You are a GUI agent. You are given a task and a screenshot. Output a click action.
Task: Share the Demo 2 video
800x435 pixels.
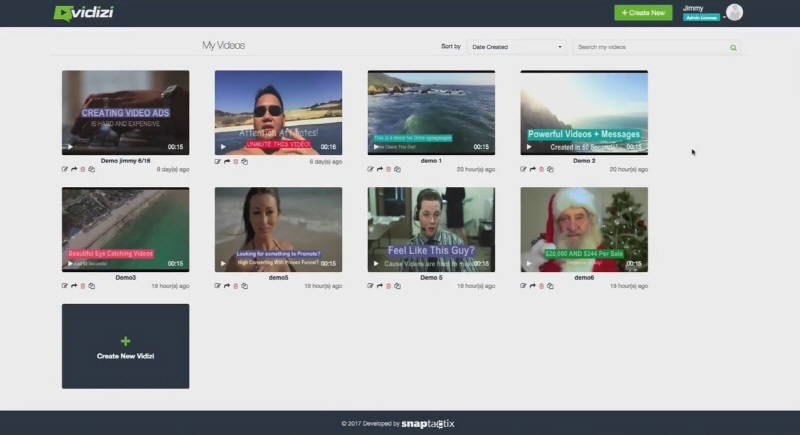[533, 169]
